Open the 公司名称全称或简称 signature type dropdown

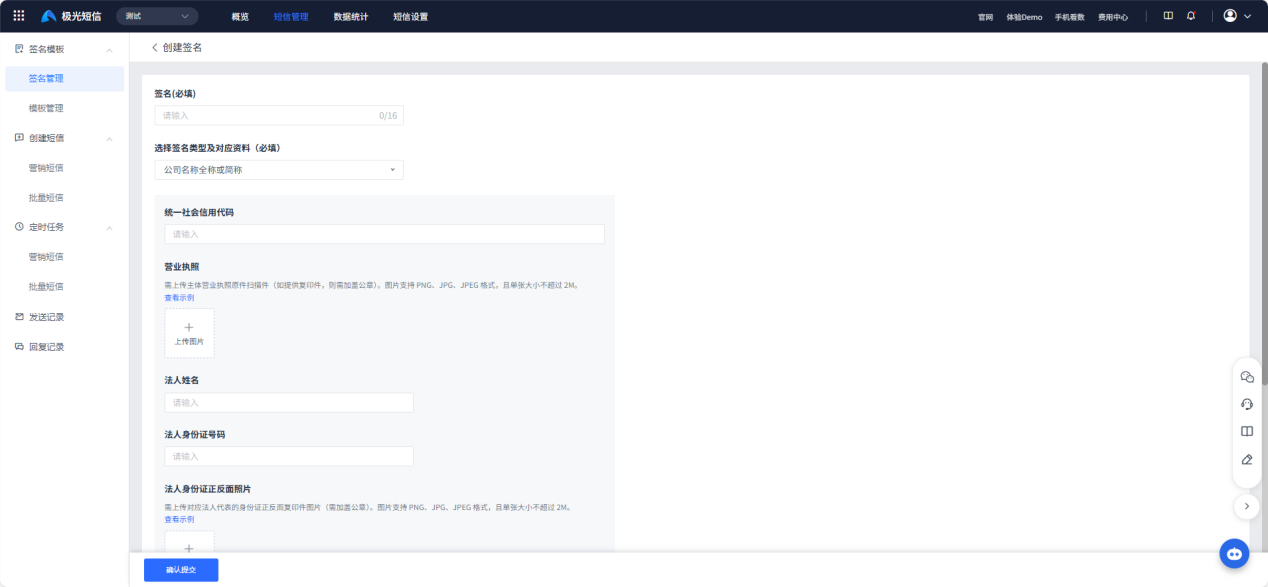point(279,170)
